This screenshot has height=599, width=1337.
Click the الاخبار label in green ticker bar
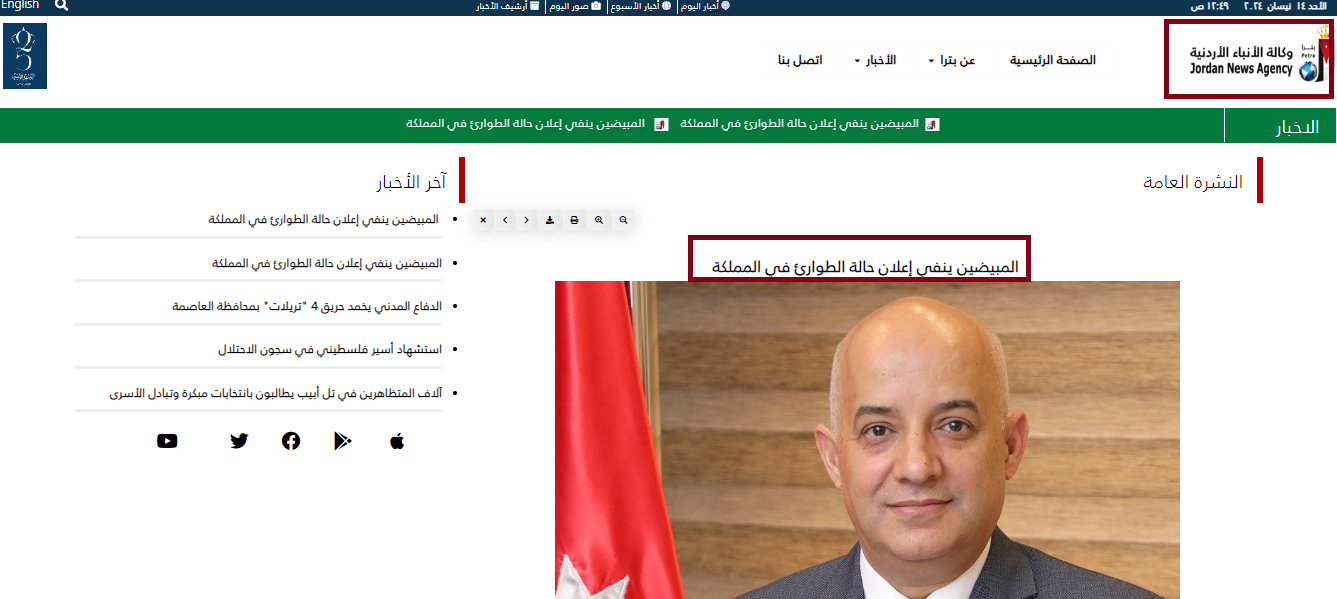(1298, 128)
